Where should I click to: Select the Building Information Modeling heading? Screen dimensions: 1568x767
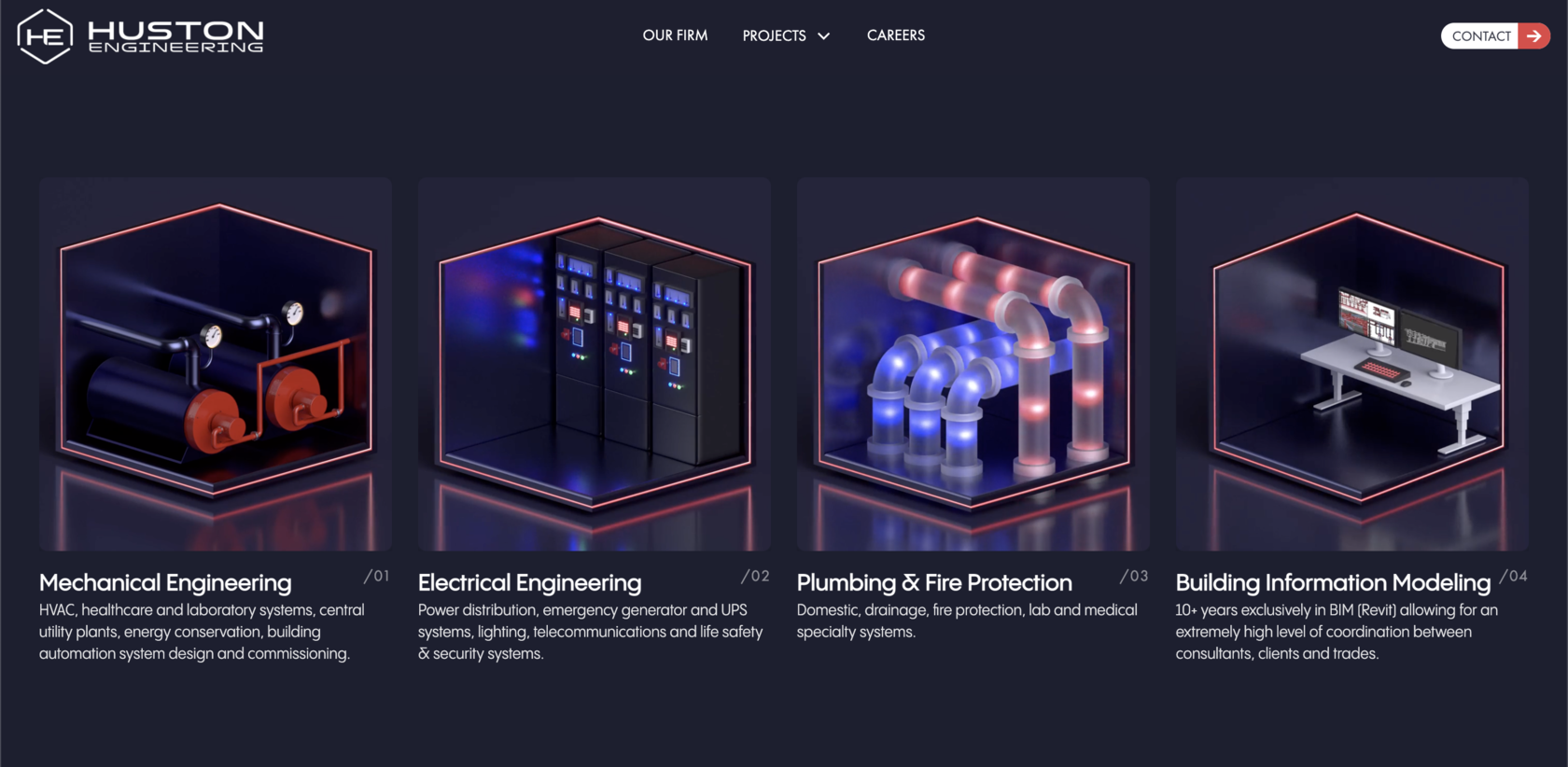coord(1333,582)
